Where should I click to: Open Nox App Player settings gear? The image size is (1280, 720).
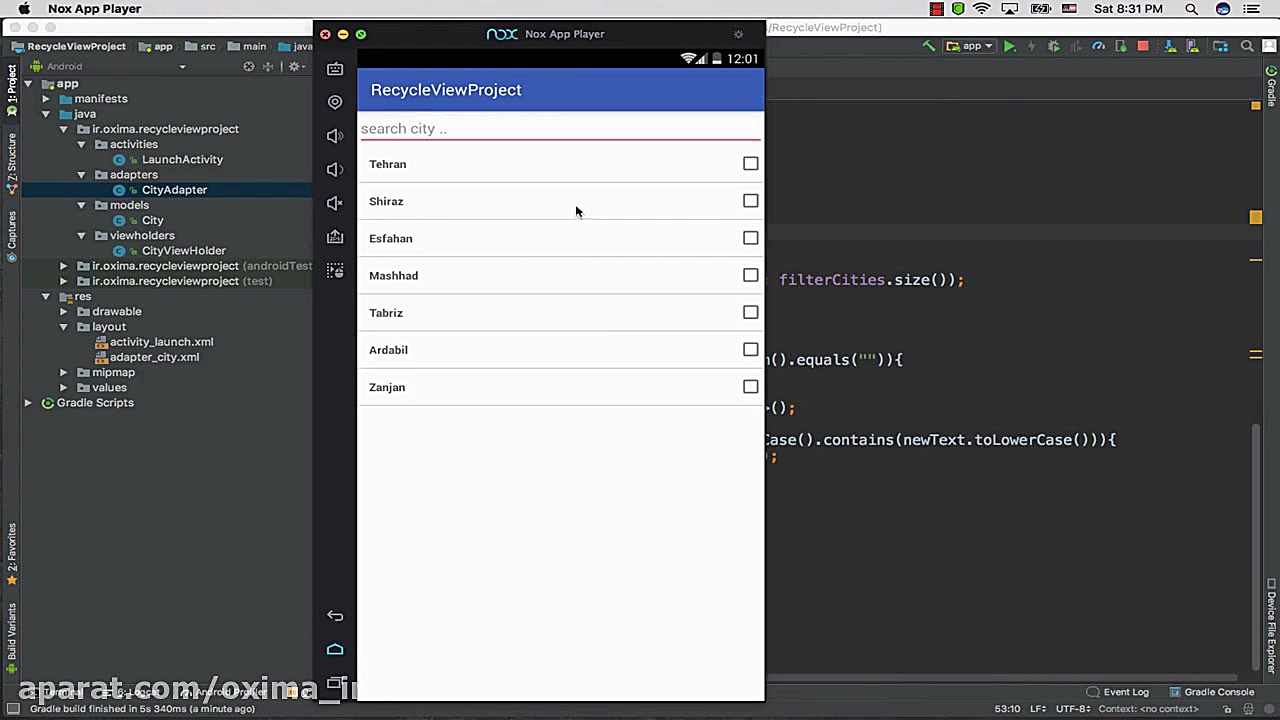point(739,34)
